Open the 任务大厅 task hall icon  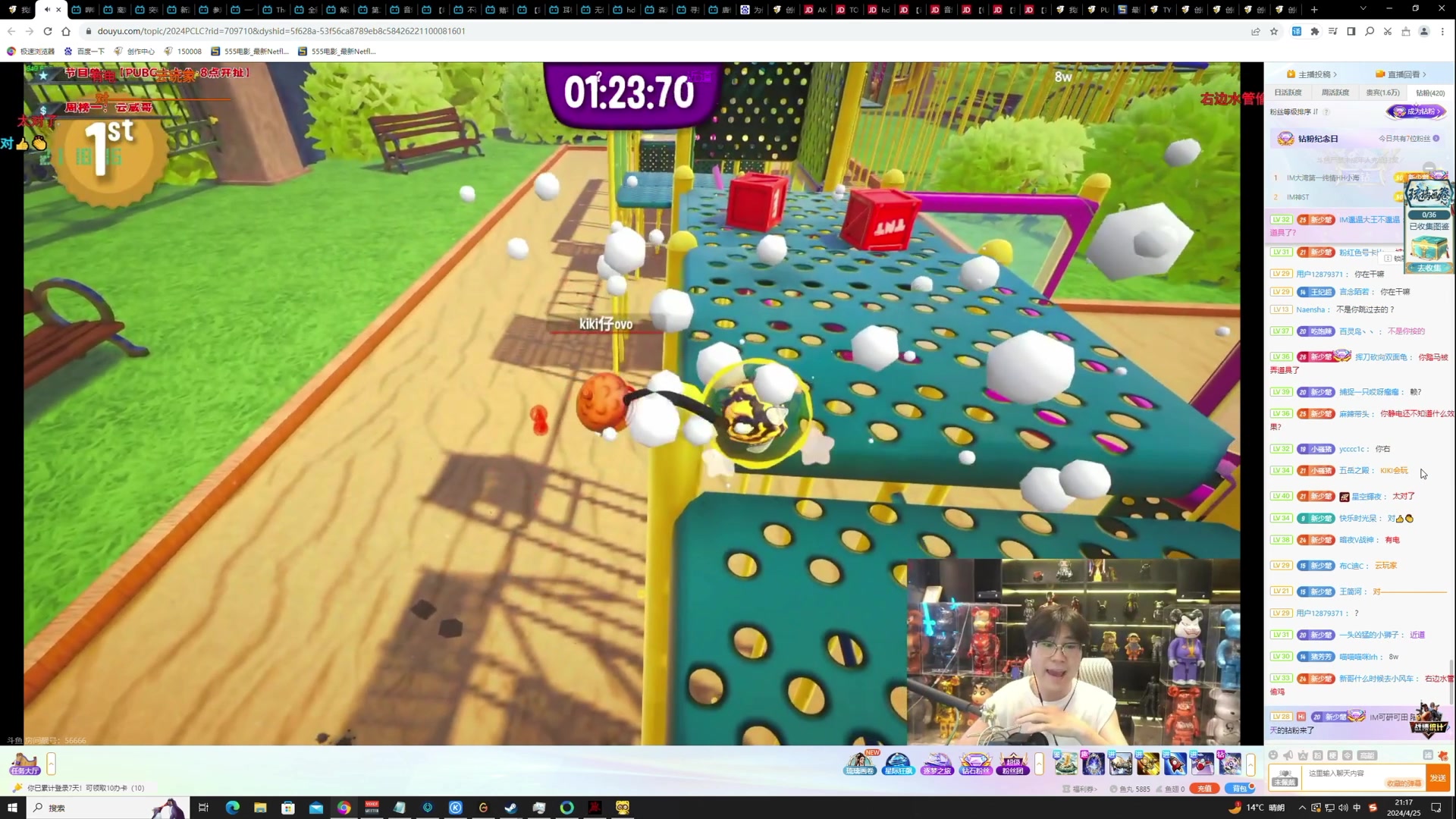point(24,763)
